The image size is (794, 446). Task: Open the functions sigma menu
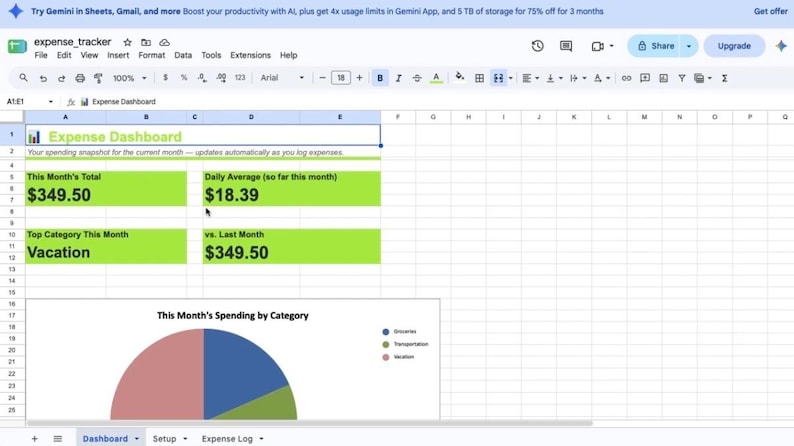point(725,78)
